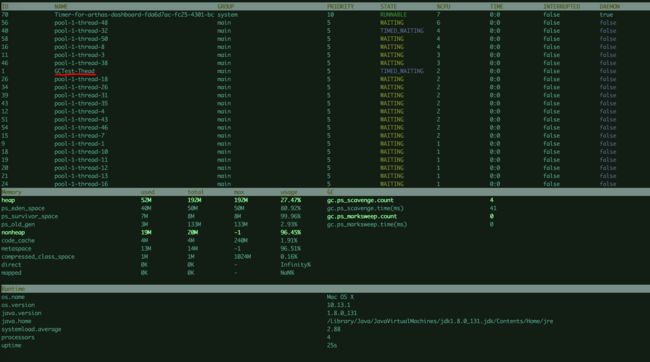This screenshot has height=362, width=650.
Task: Select thread name pool-1-thread-10
Action: [81, 152]
